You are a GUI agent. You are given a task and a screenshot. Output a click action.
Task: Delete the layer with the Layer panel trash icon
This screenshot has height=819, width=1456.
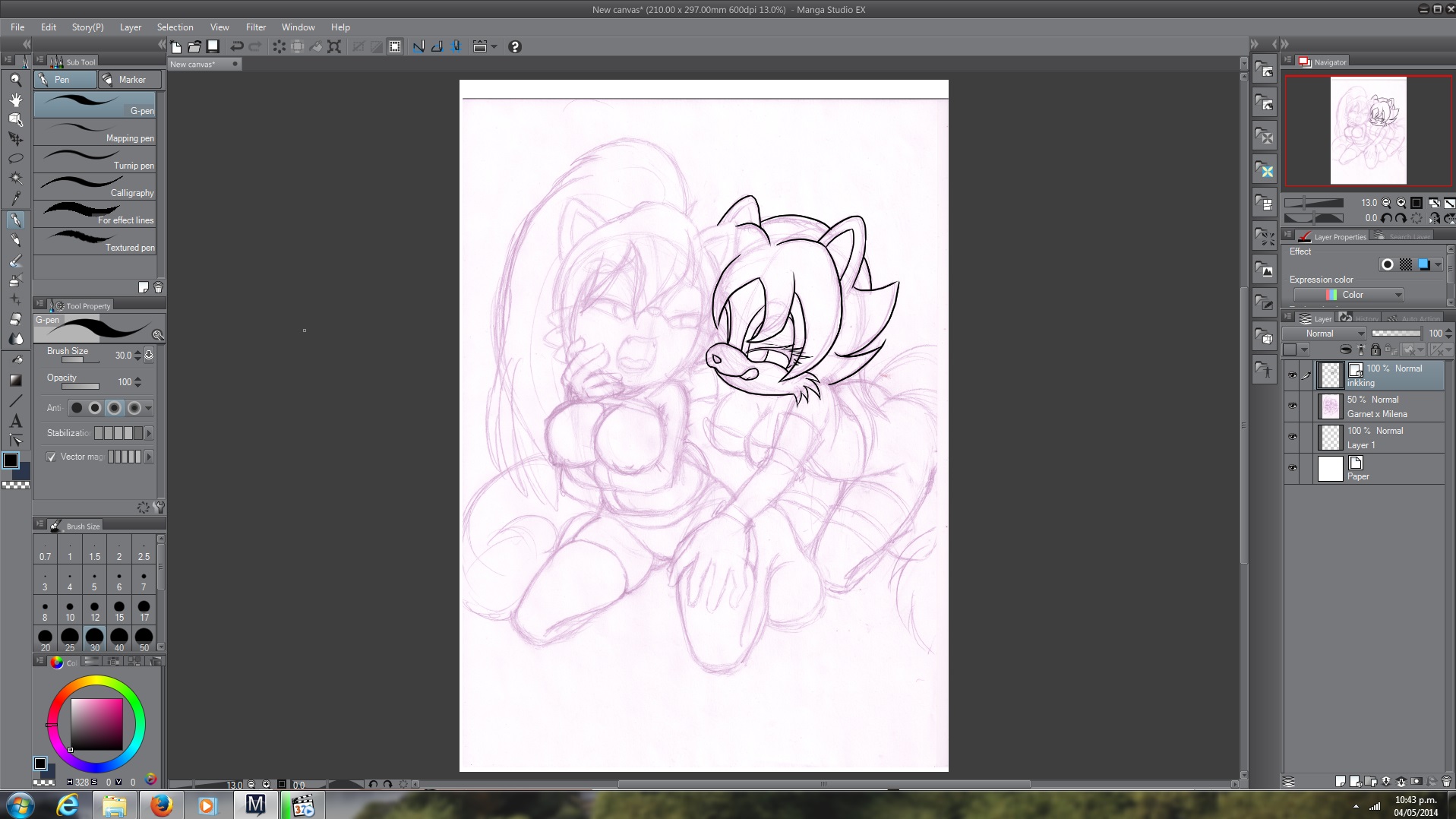(1446, 781)
